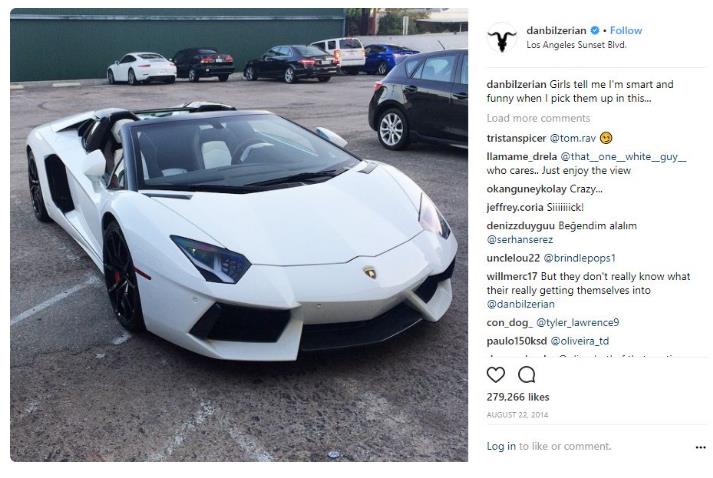Image resolution: width=713 pixels, height=478 pixels.
Task: Click the @tom.rav mention
Action: tap(572, 138)
